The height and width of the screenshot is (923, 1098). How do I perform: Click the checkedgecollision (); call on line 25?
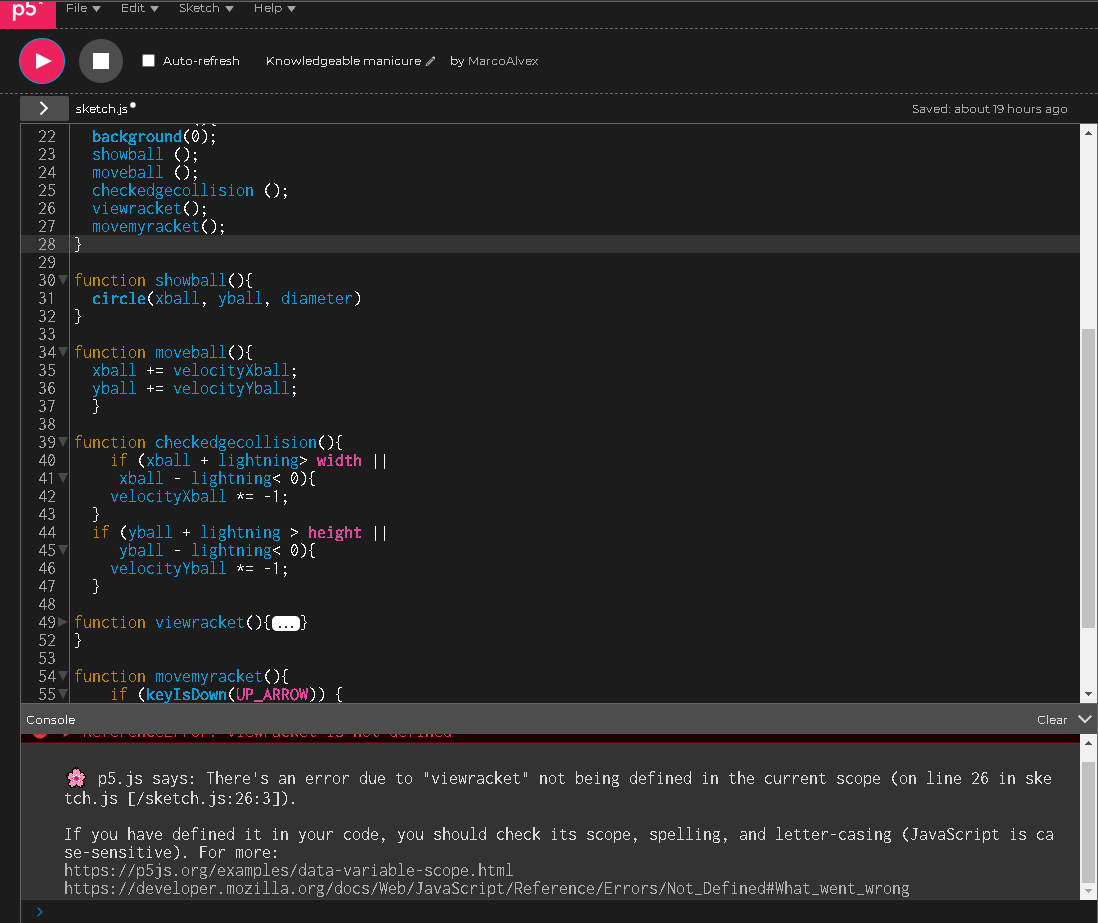(x=190, y=190)
